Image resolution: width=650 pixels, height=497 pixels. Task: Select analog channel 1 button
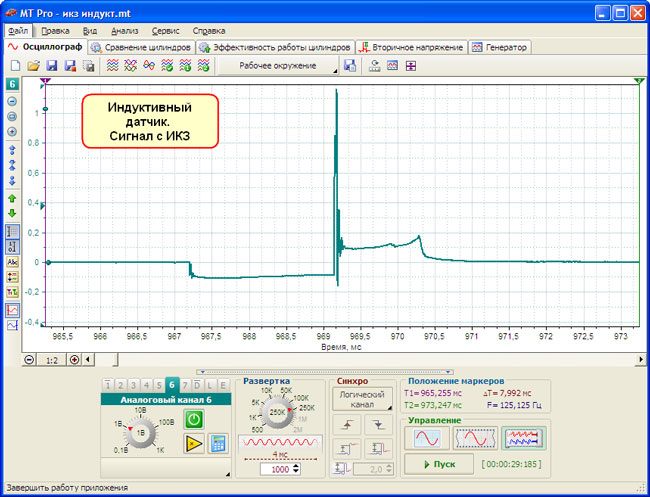point(108,385)
